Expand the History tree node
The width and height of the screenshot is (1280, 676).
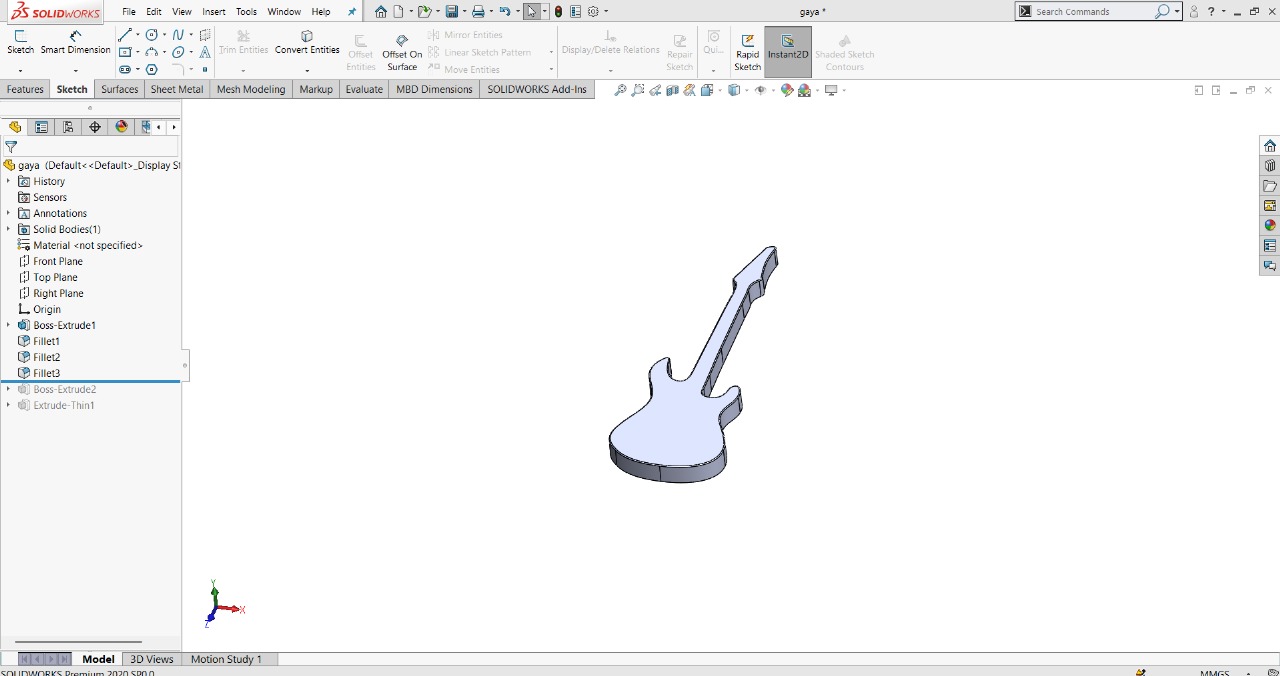pyautogui.click(x=8, y=181)
